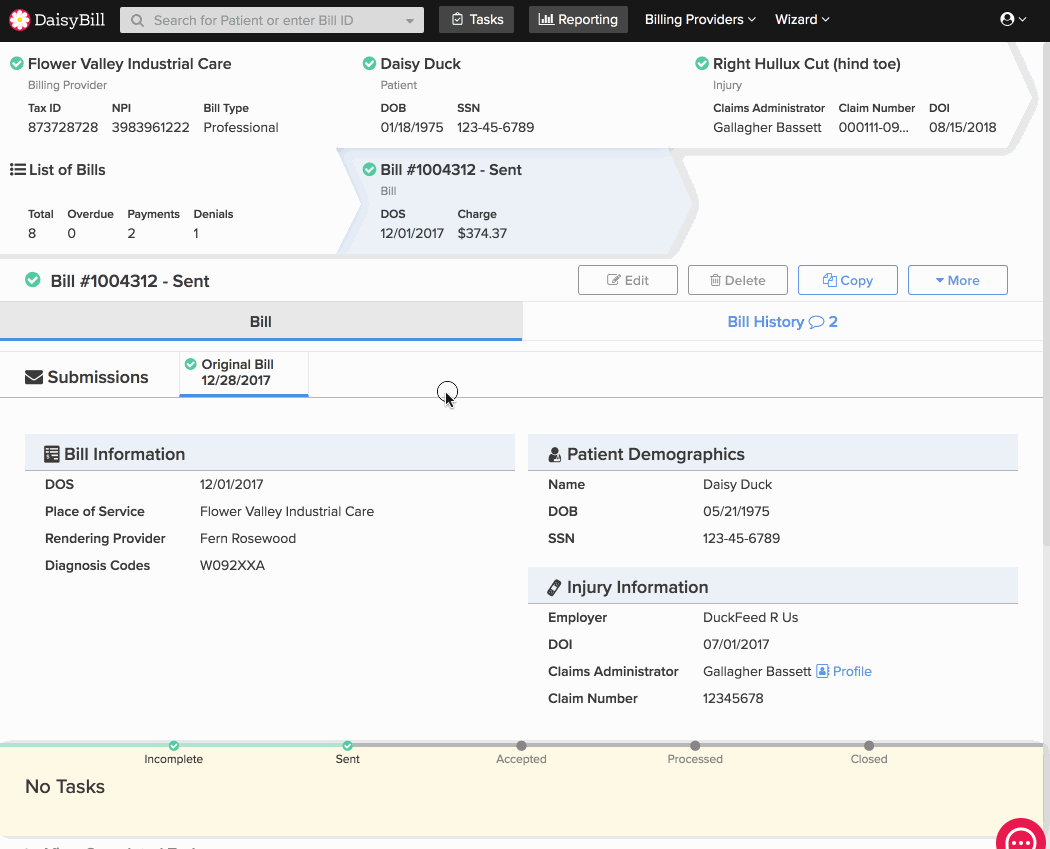Click the Edit bill button
Viewport: 1050px width, 849px height.
(x=627, y=280)
